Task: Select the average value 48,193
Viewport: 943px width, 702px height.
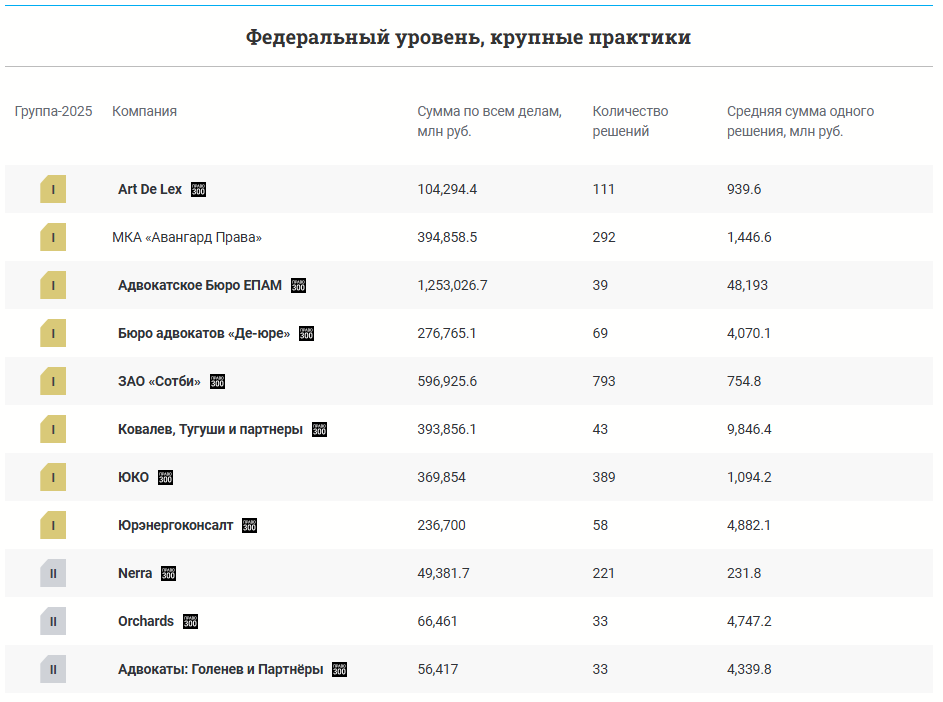Action: [x=748, y=286]
